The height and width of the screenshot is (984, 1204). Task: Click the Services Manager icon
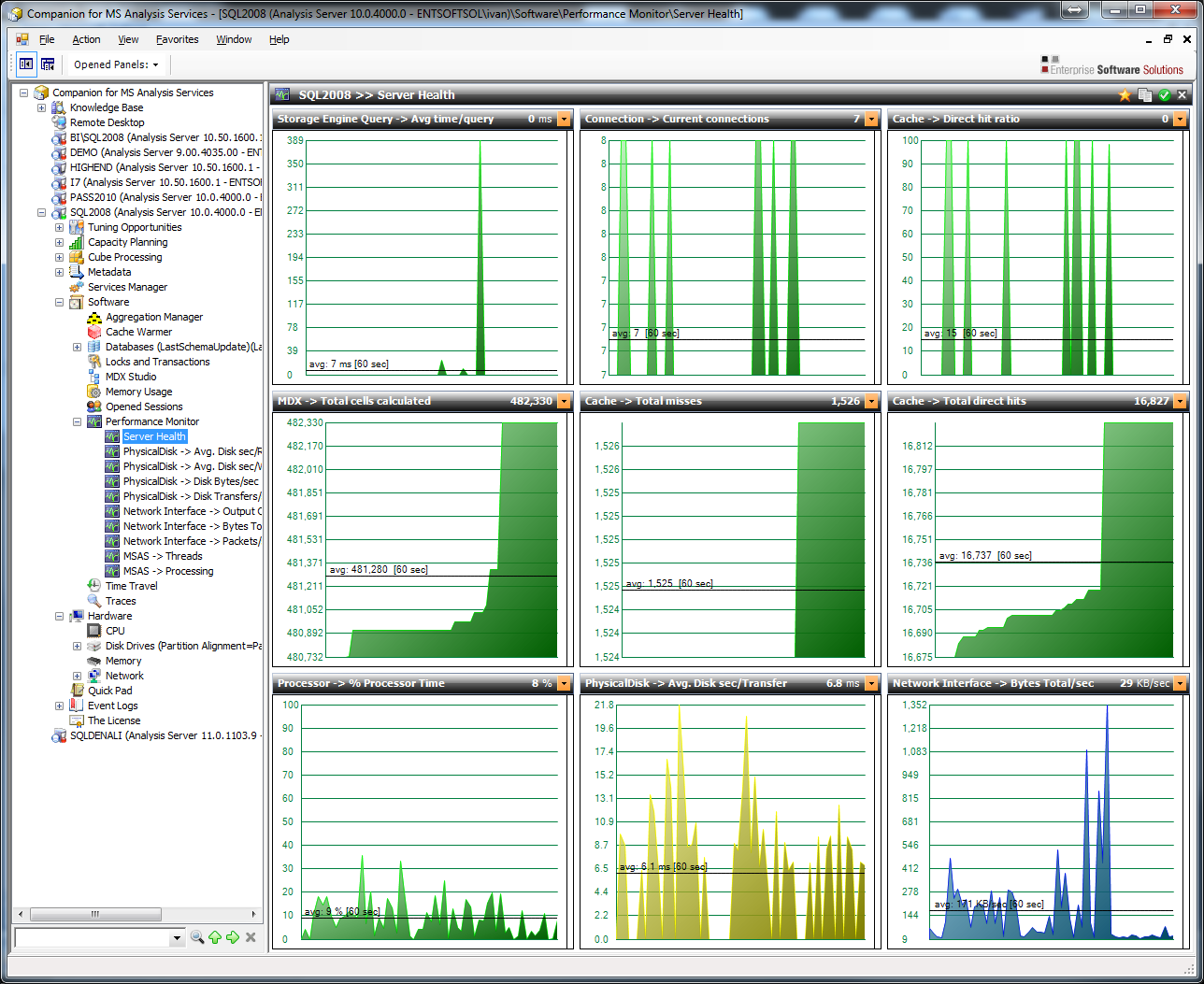77,287
